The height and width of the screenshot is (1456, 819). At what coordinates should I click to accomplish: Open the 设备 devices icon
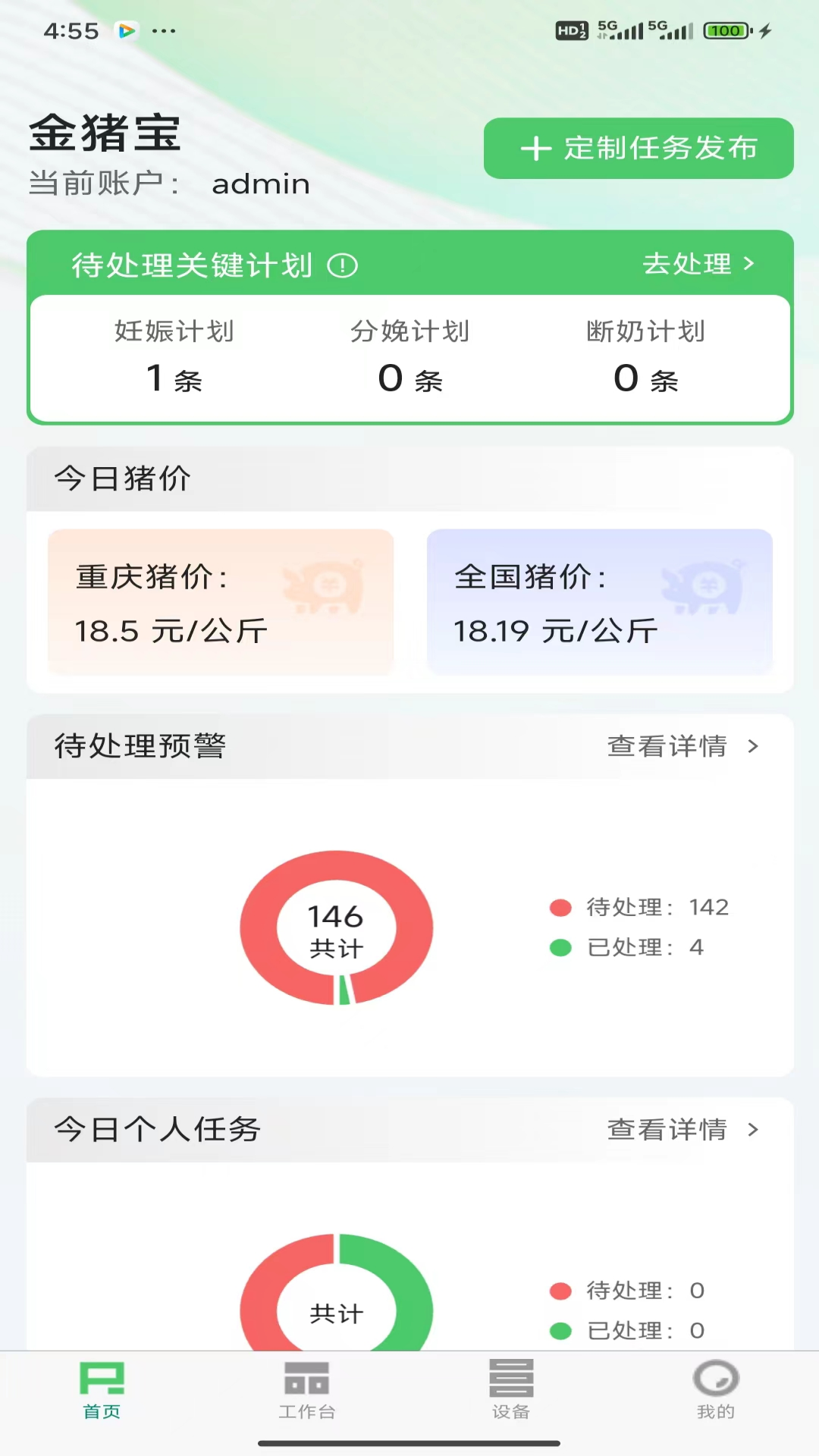coord(511,1379)
